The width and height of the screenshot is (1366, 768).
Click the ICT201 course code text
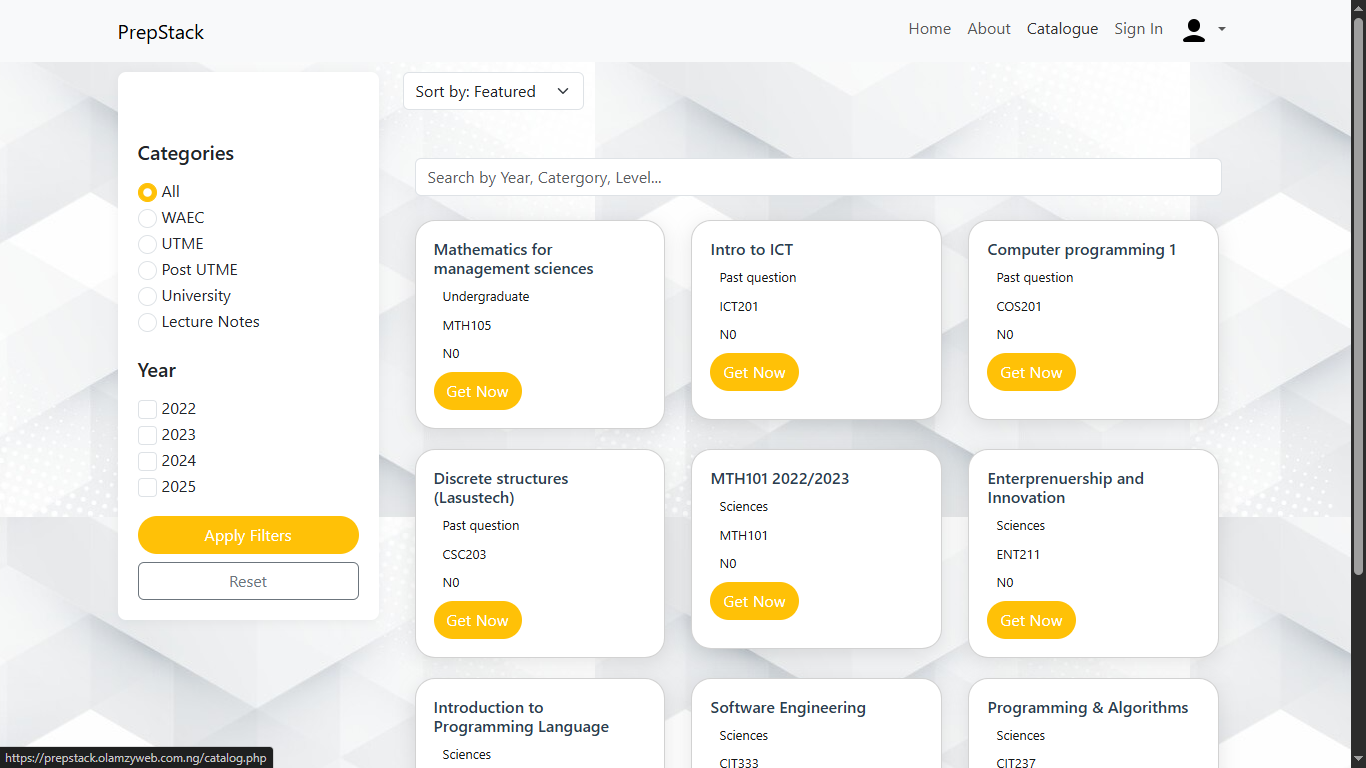739,306
